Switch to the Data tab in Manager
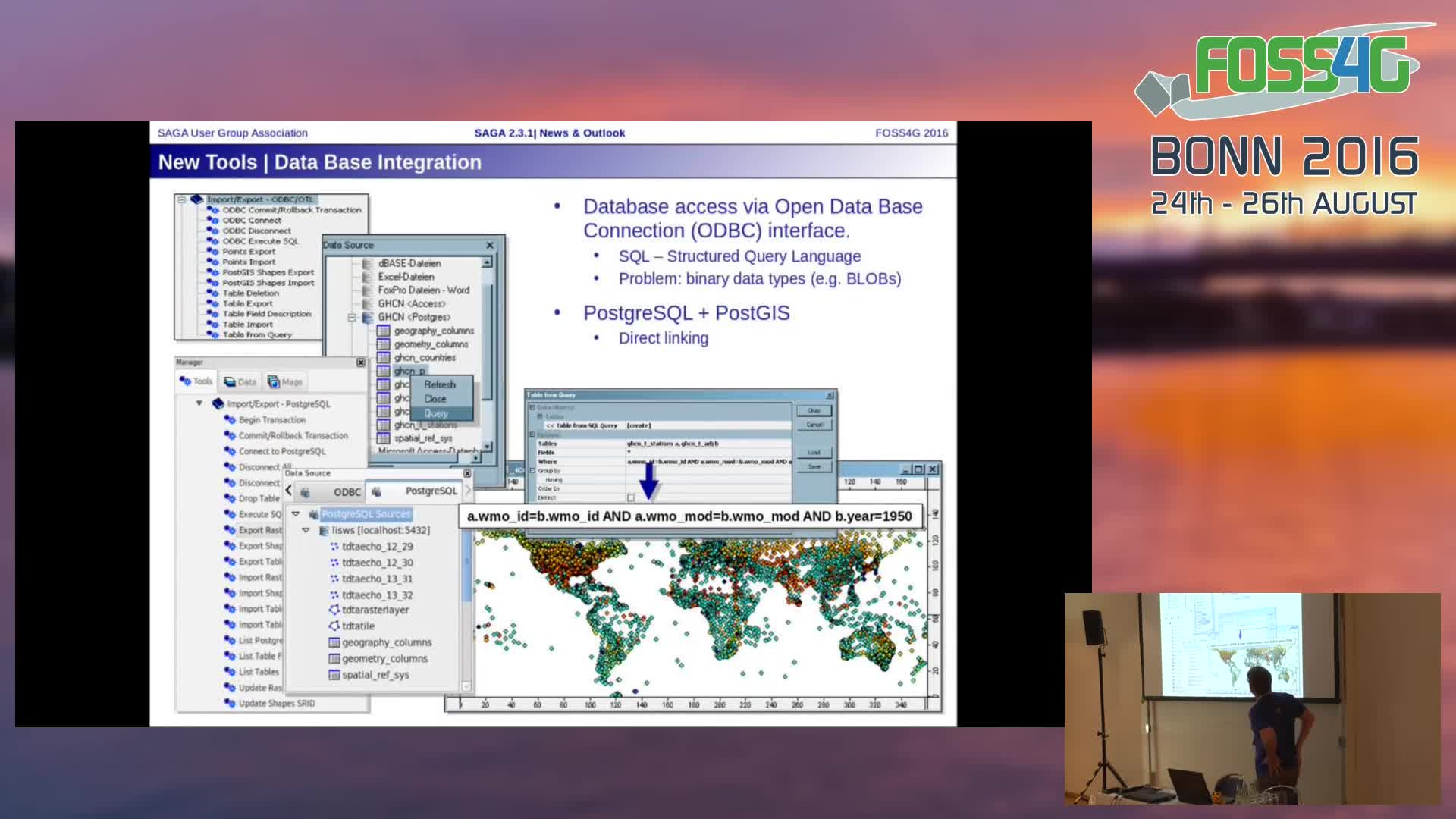Image resolution: width=1456 pixels, height=819 pixels. tap(240, 382)
